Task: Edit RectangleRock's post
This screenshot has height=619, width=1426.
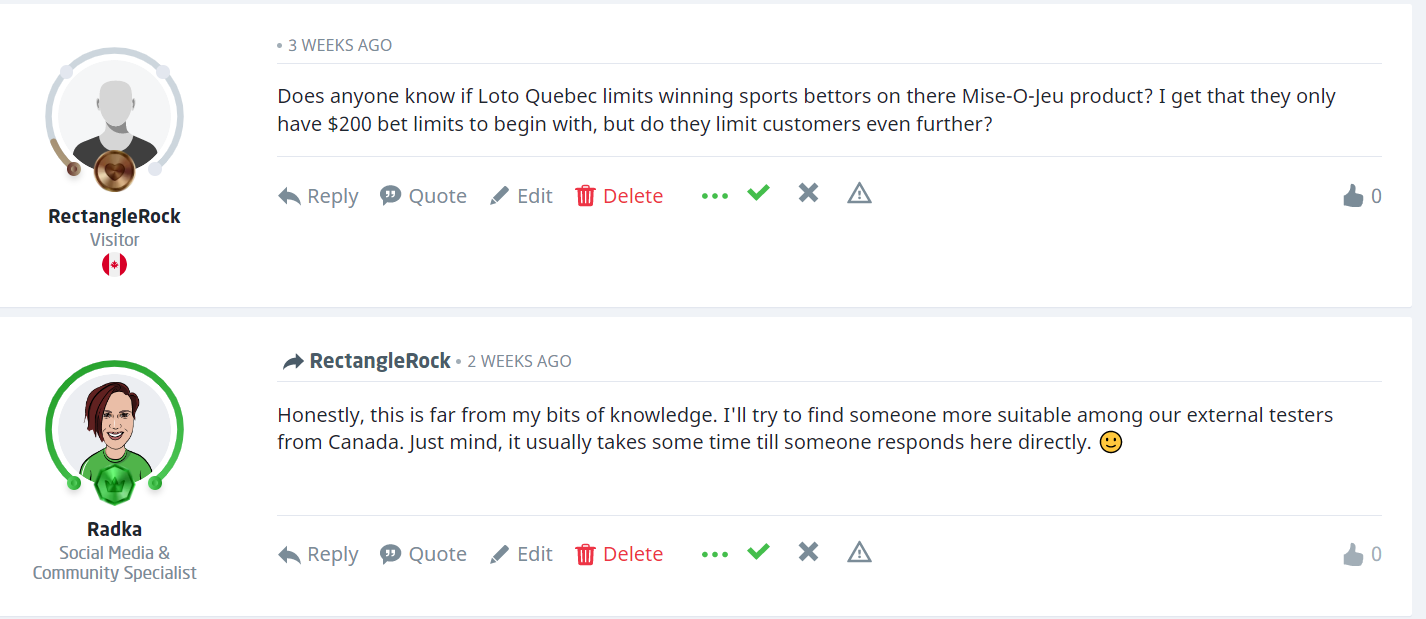Action: [521, 196]
